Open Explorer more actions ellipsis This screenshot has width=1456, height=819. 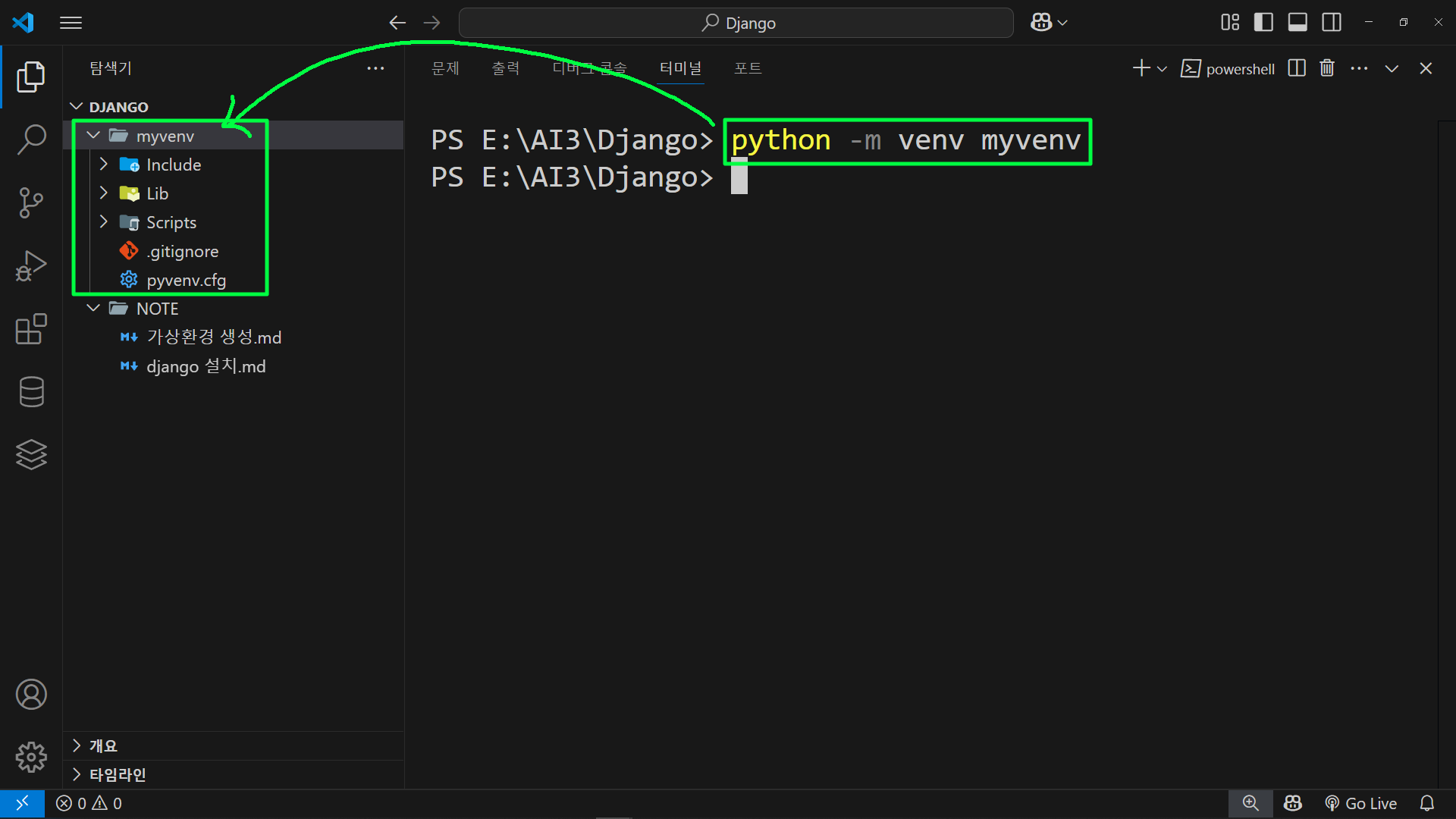375,68
